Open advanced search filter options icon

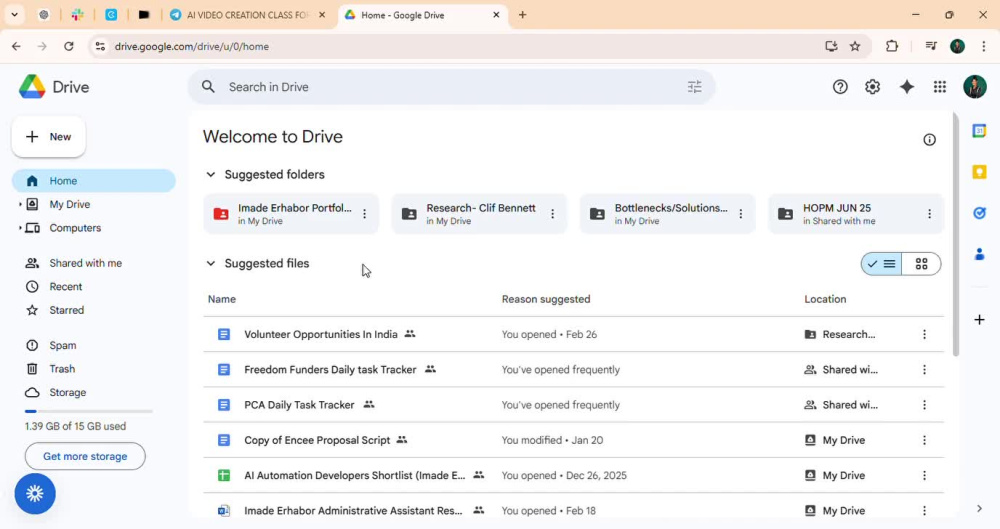point(695,87)
